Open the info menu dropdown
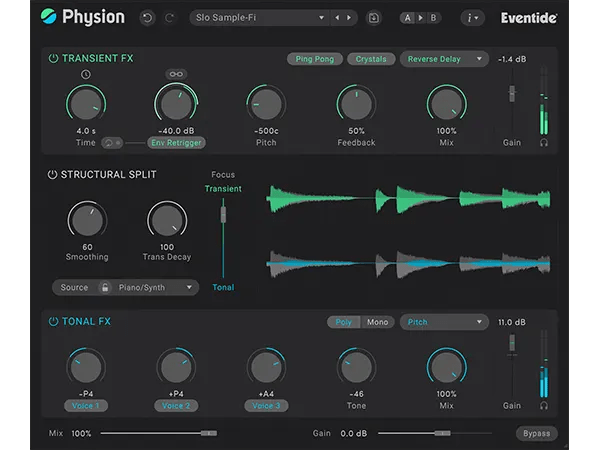The width and height of the screenshot is (600, 450). pyautogui.click(x=472, y=18)
